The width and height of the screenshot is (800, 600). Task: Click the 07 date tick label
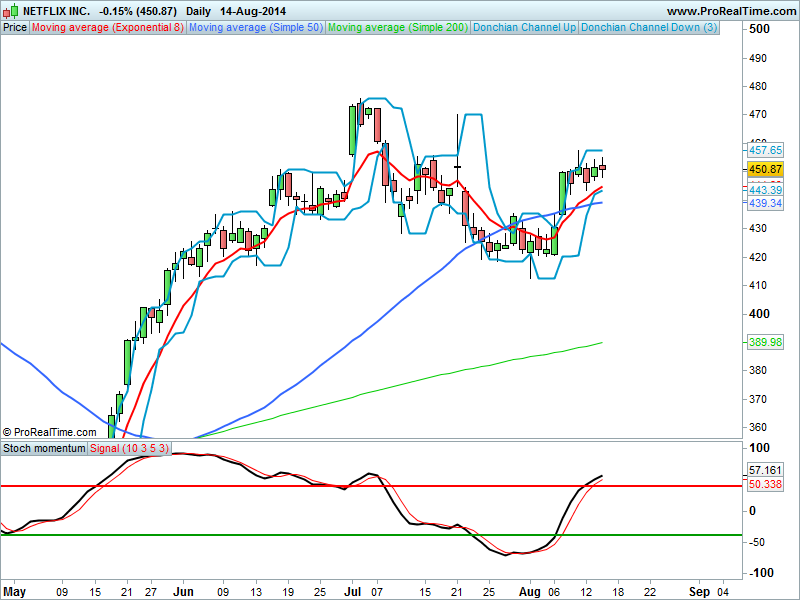(377, 592)
